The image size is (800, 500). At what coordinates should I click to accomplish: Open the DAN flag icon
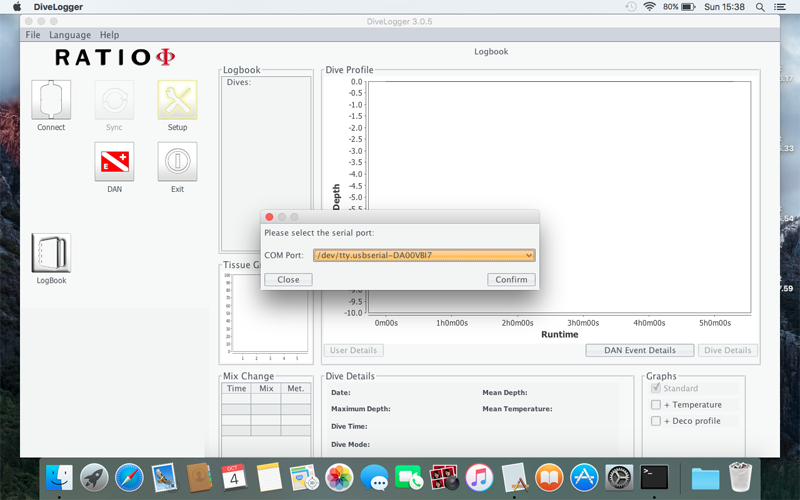(x=114, y=162)
